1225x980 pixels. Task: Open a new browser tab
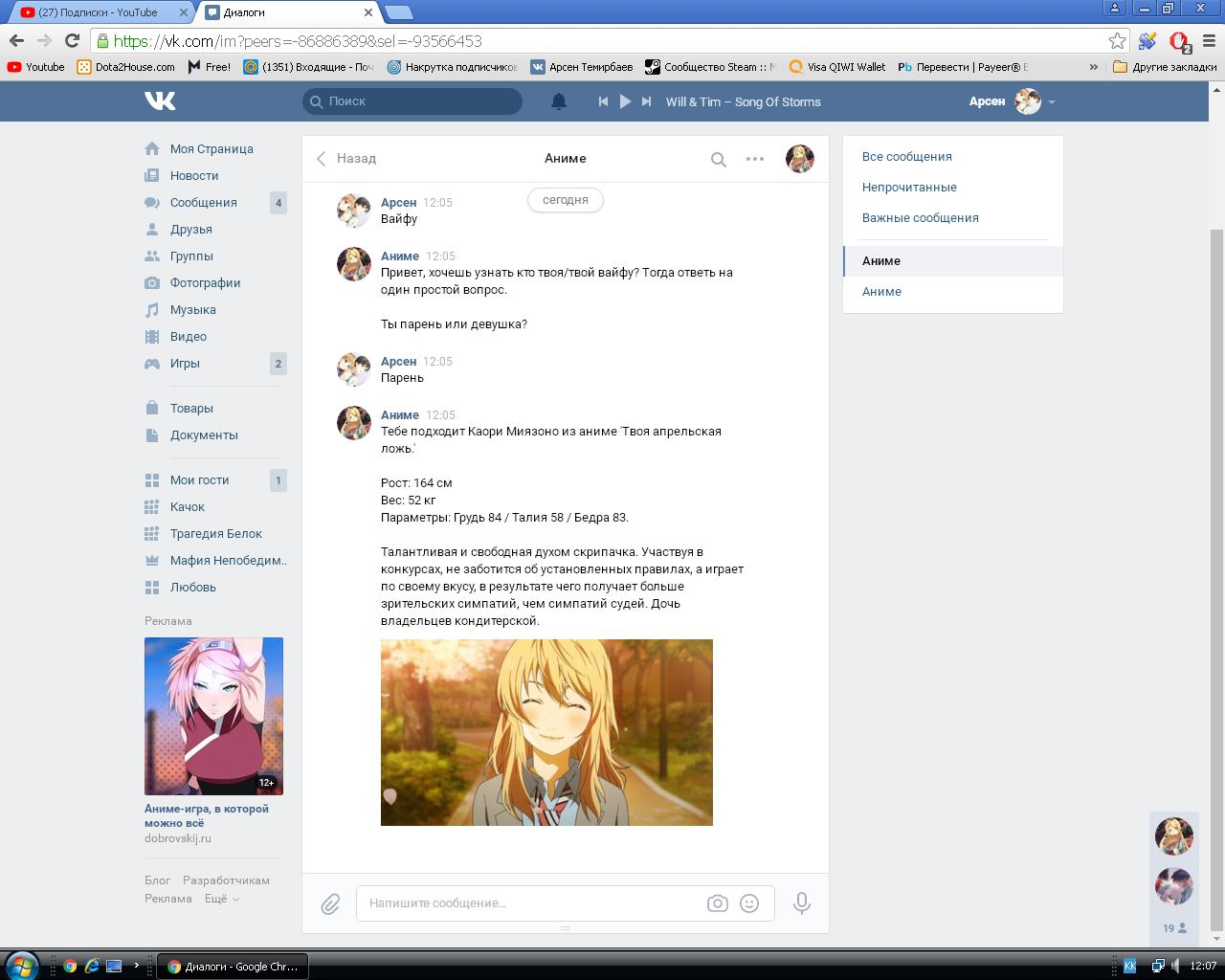[x=398, y=12]
